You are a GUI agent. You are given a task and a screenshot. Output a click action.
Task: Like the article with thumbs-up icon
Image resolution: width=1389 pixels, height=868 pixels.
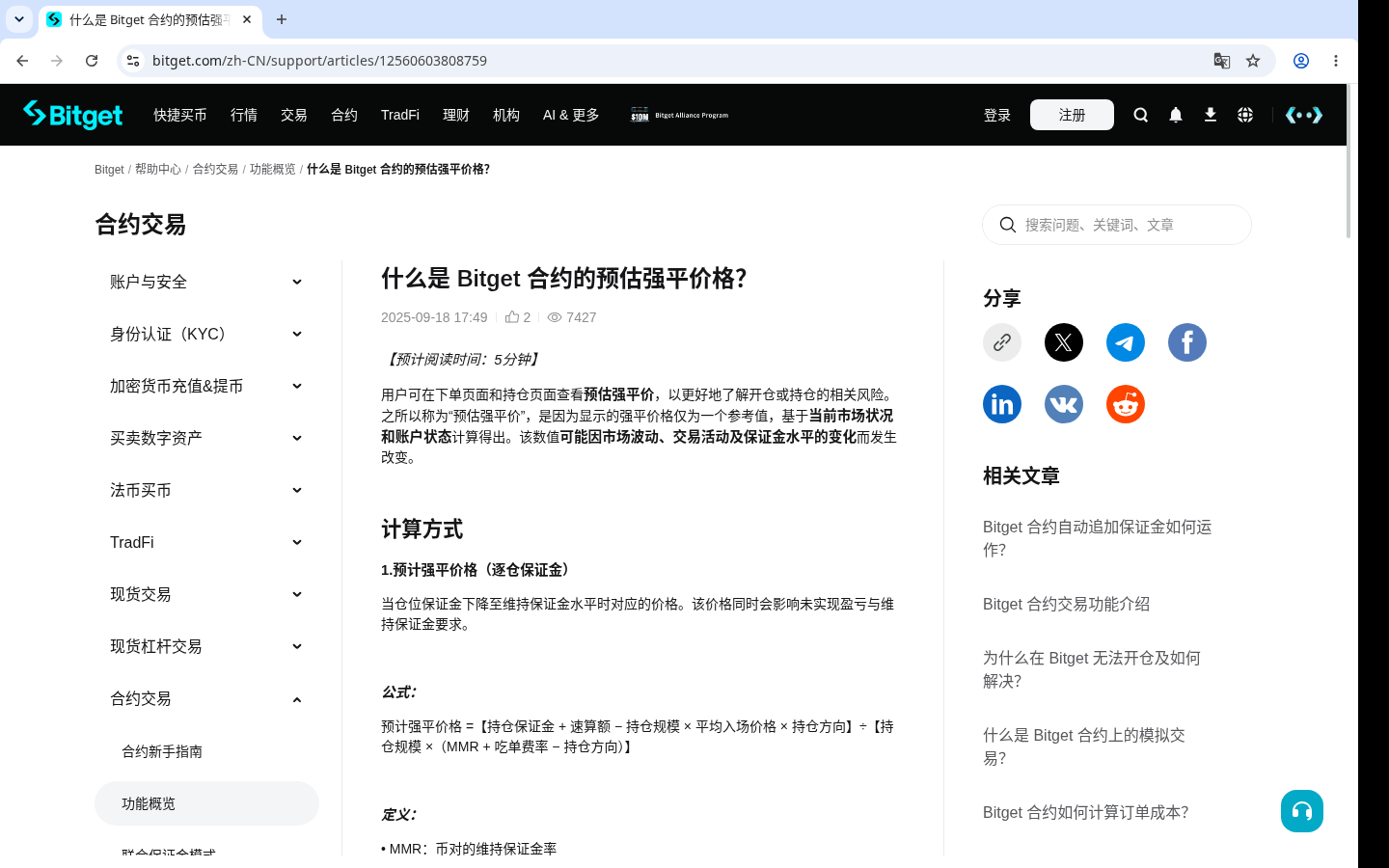(512, 316)
